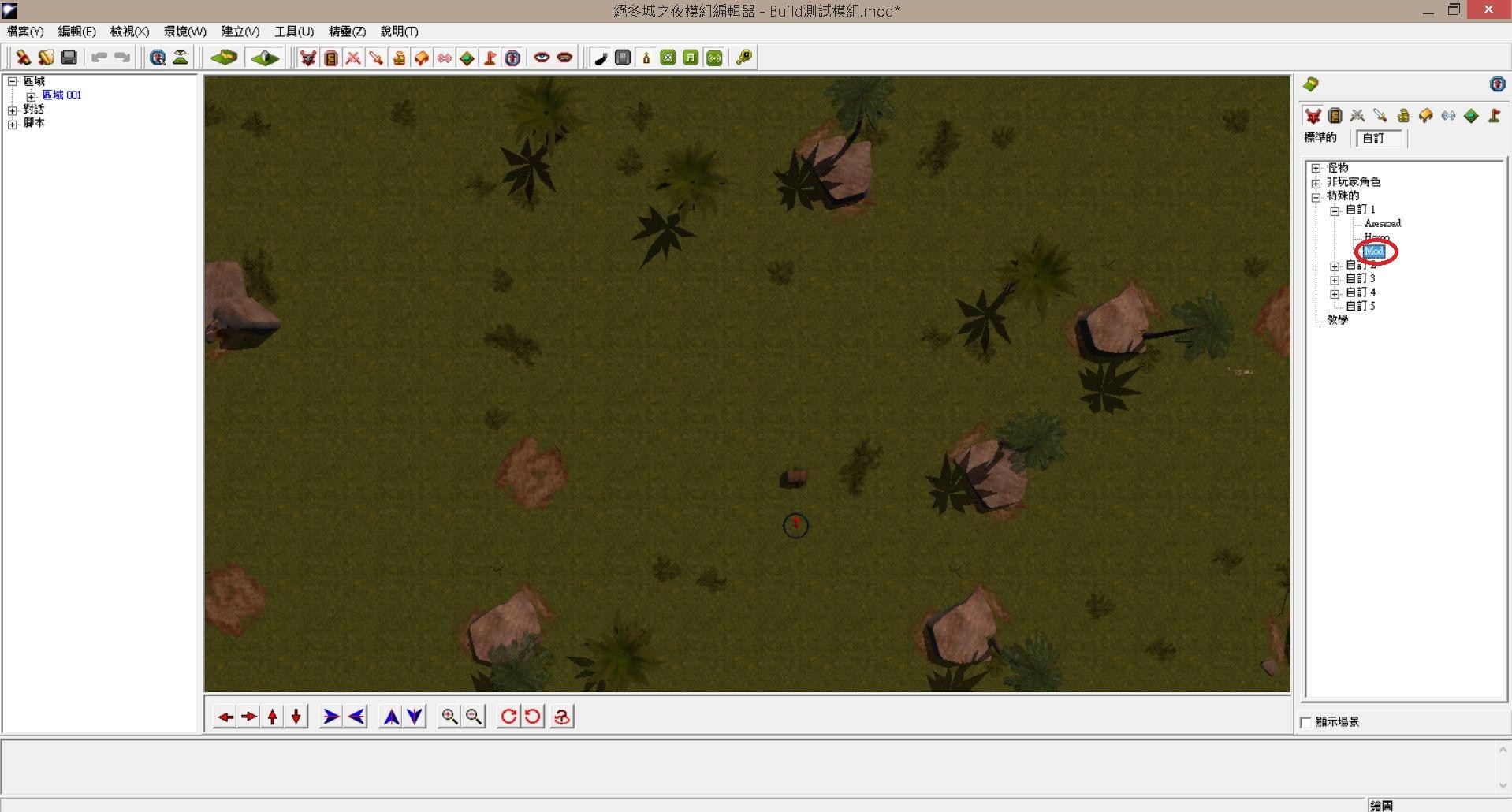The image size is (1512, 812).
Task: Click the red eye icon in toolbar
Action: point(542,58)
